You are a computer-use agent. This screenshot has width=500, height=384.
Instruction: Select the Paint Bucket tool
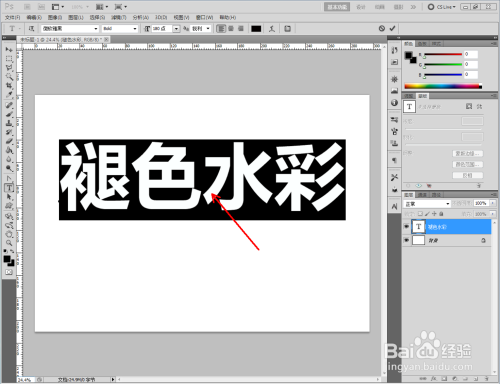pyautogui.click(x=9, y=150)
